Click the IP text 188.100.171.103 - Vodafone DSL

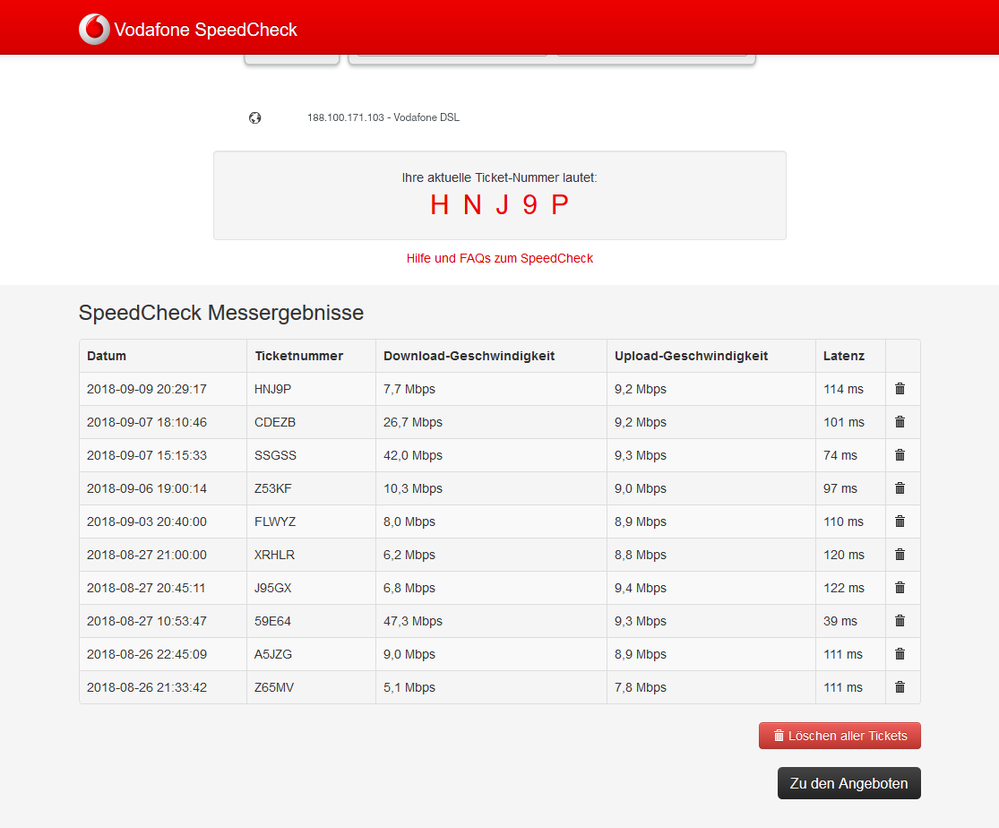[384, 117]
